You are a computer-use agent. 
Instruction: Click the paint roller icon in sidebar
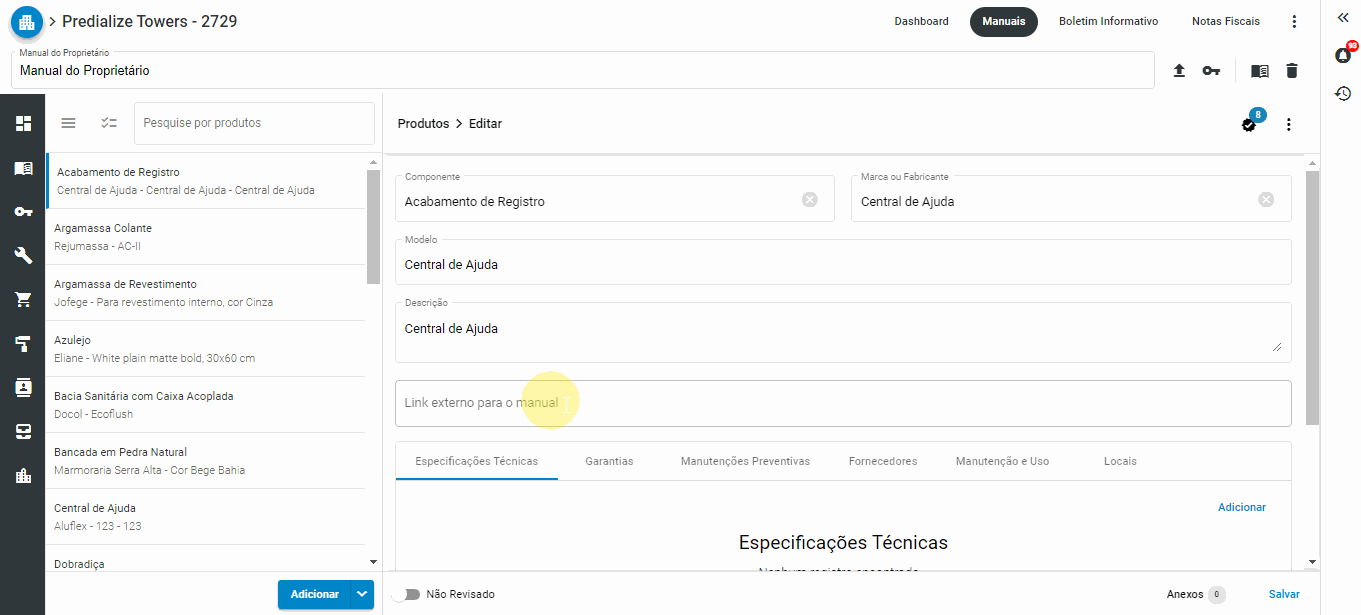22,343
